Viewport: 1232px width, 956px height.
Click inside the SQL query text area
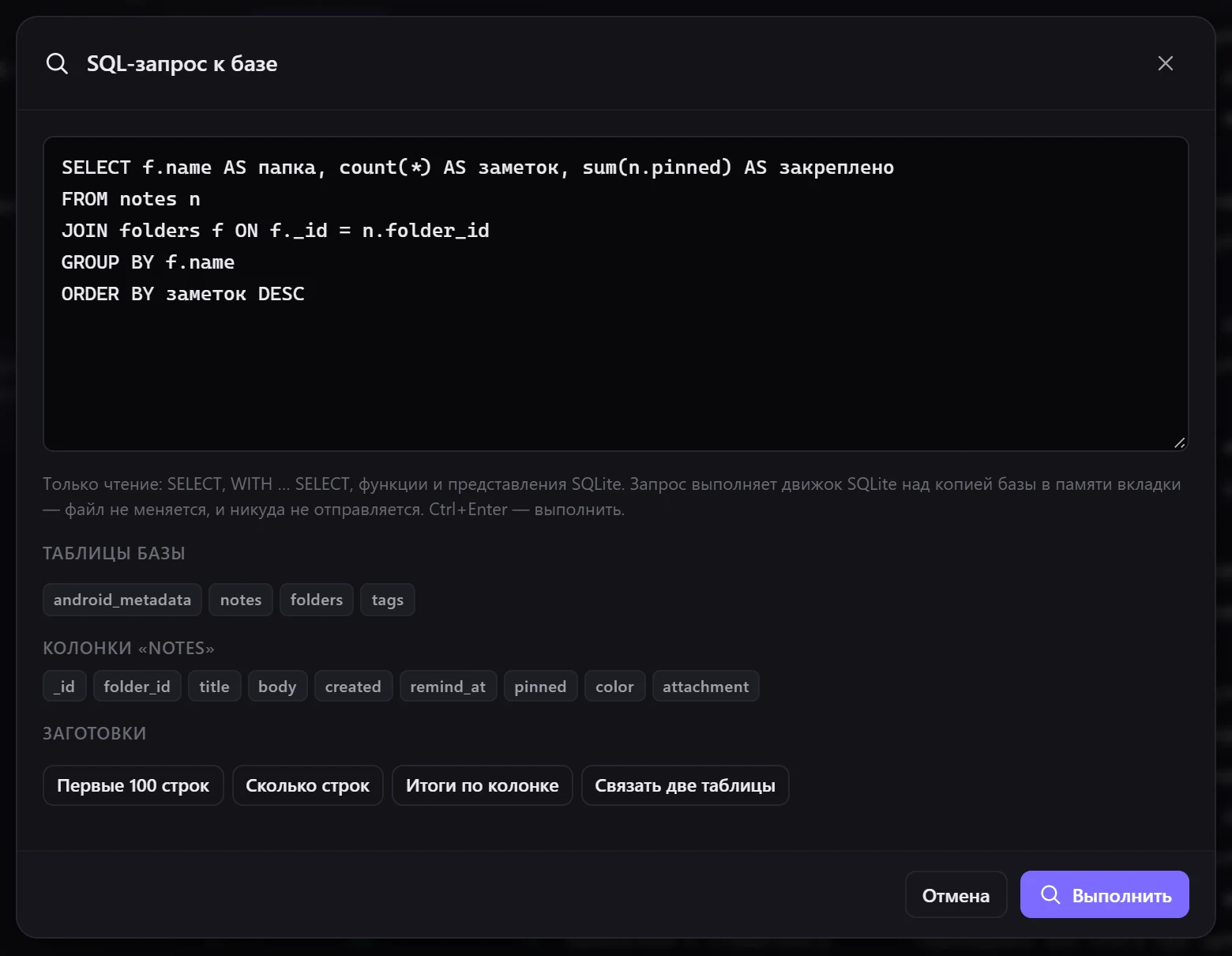tap(616, 294)
